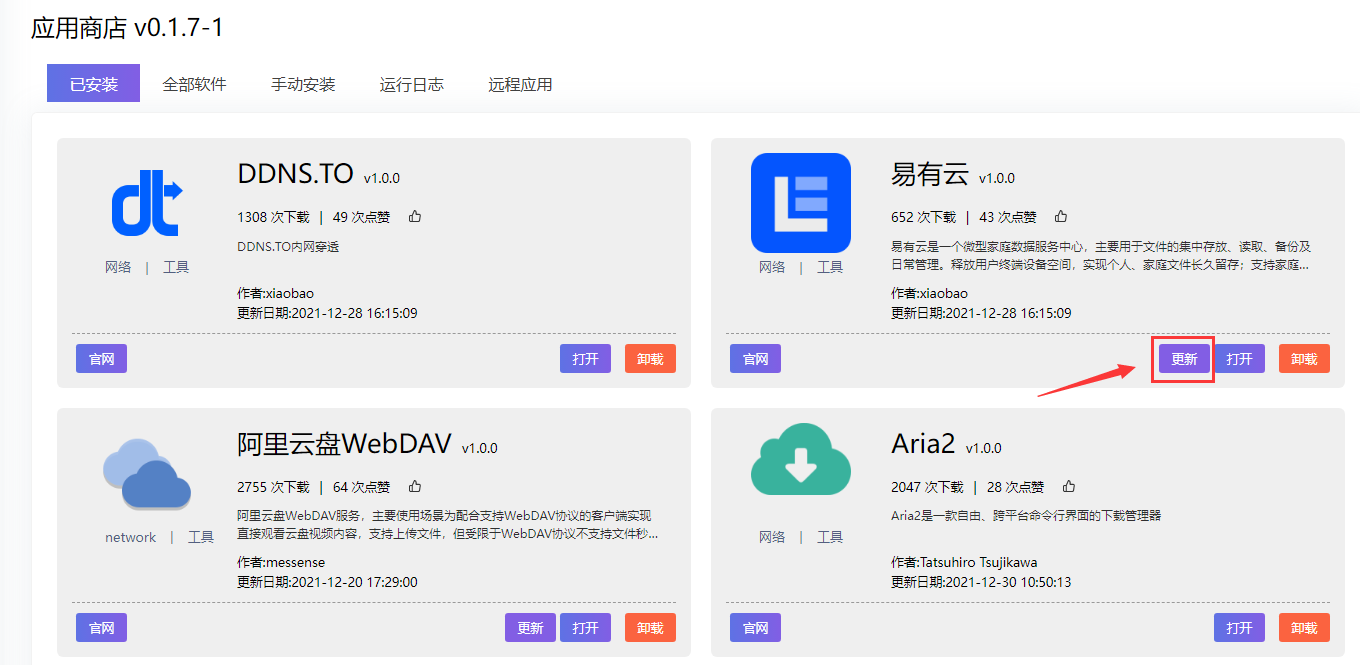The width and height of the screenshot is (1360, 665).
Task: Give Aria2 a like via thumbs-up icon
Action: [1069, 485]
